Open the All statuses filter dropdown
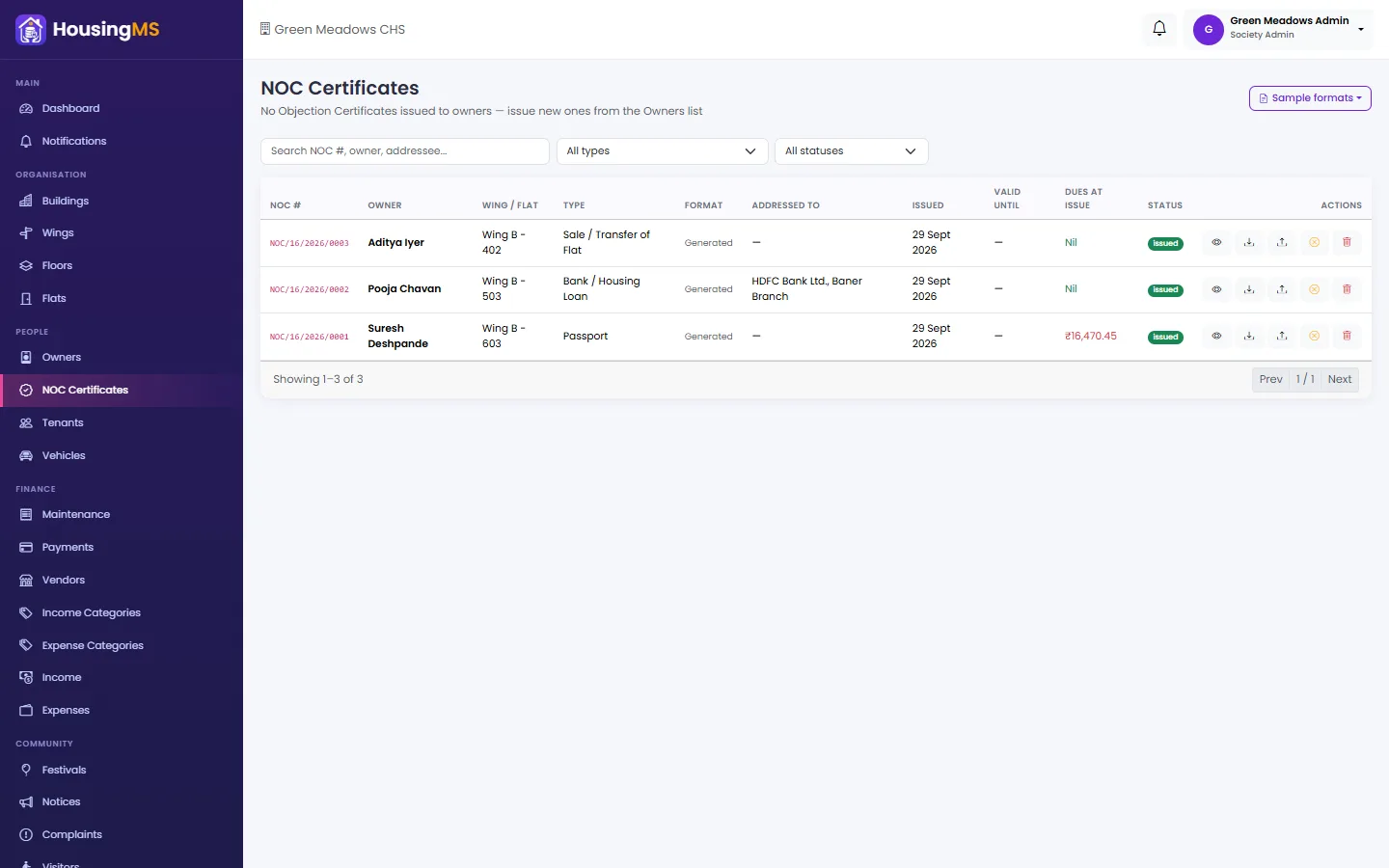 [851, 151]
